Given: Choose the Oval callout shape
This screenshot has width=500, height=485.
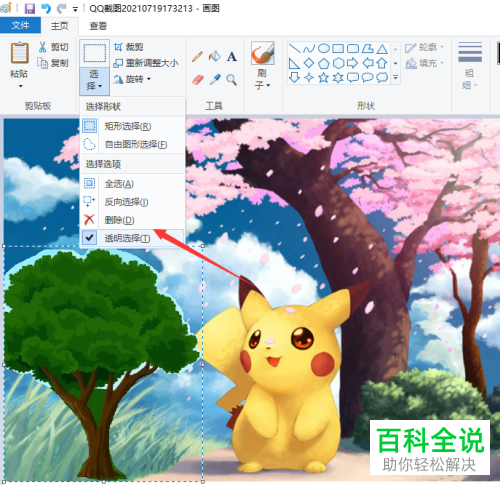Looking at the screenshot, I should (x=367, y=78).
